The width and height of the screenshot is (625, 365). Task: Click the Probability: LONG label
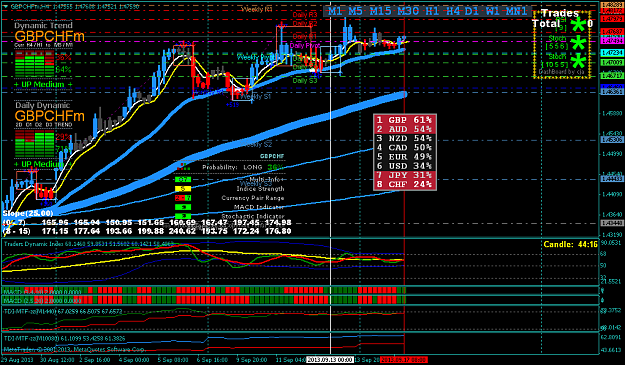(x=232, y=167)
